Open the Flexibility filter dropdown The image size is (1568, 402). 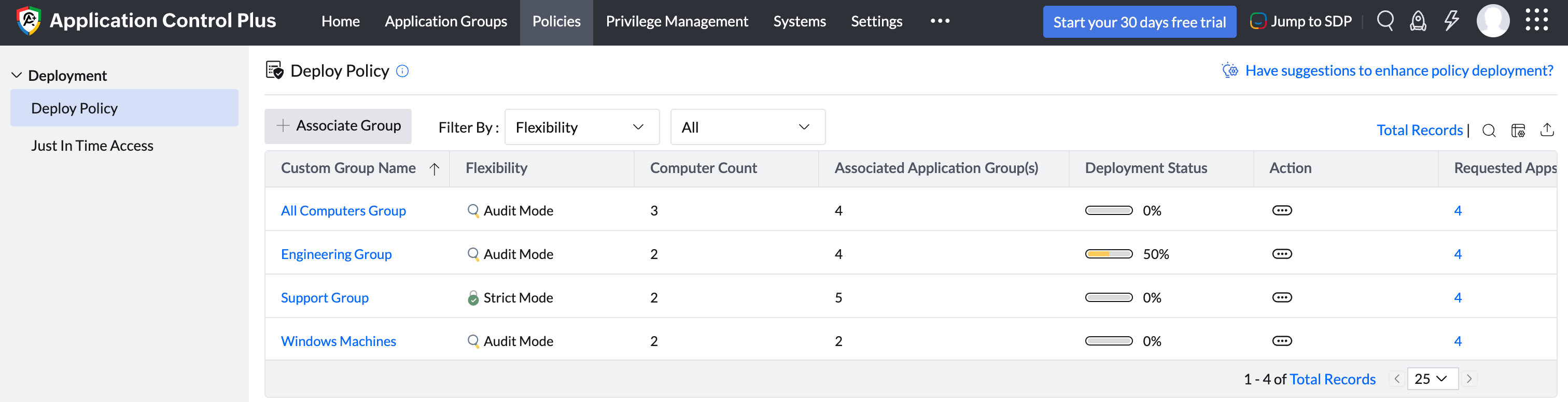[x=582, y=127]
